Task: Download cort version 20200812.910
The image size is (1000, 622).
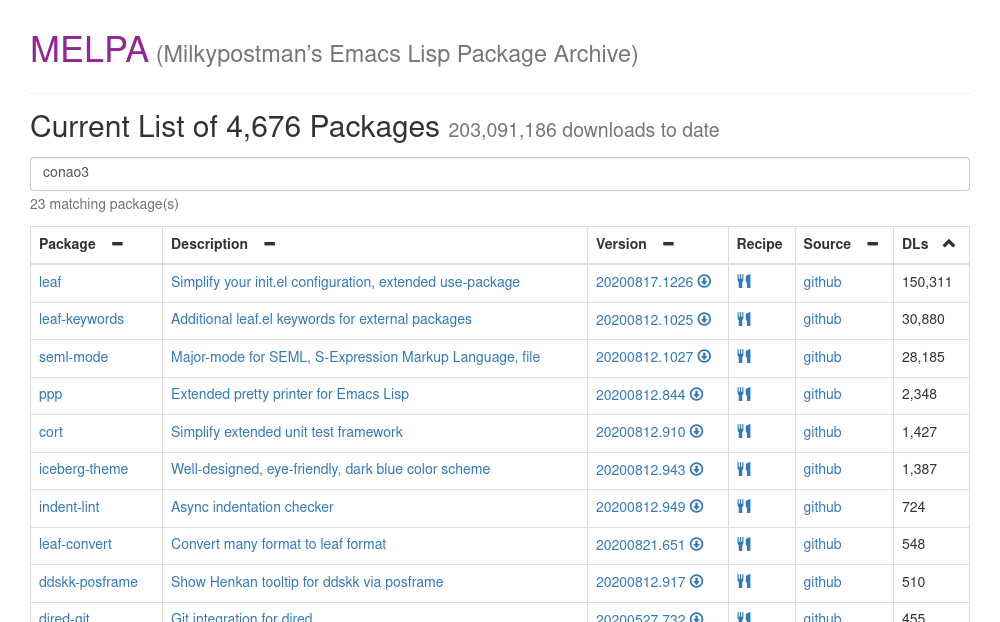Action: tap(696, 432)
